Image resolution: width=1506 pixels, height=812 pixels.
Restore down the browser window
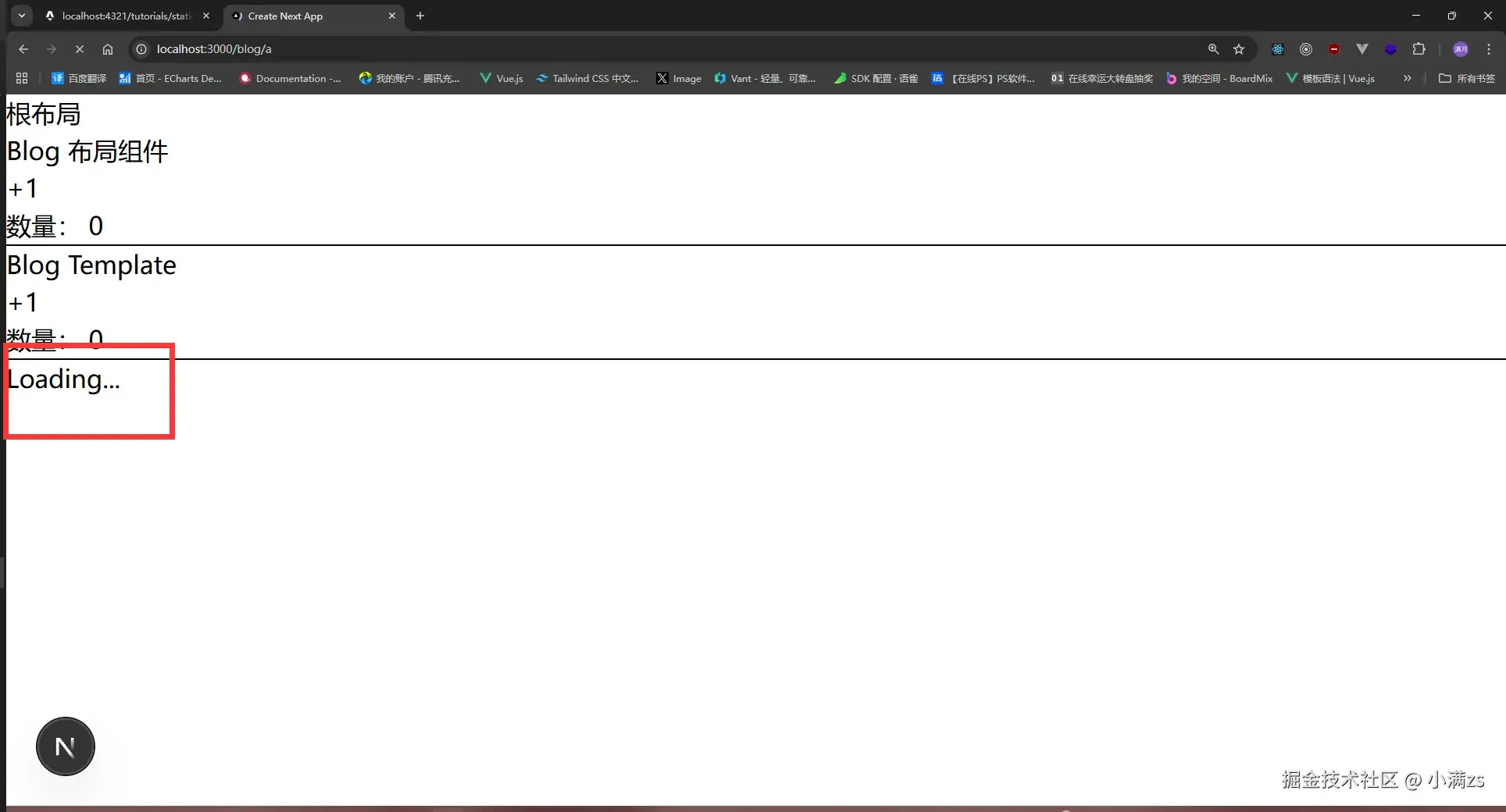pyautogui.click(x=1452, y=16)
